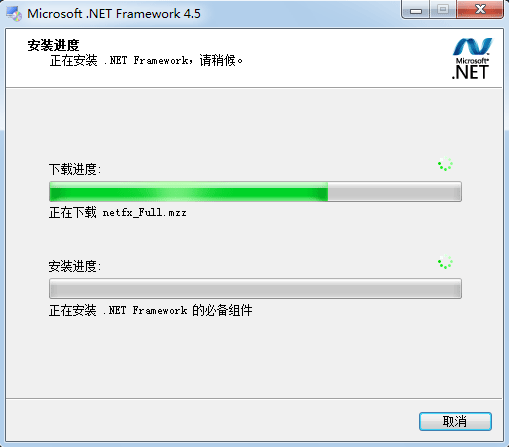The image size is (509, 447).
Task: Click the Microsoft .NET Framework 4.5 title text
Action: [114, 14]
